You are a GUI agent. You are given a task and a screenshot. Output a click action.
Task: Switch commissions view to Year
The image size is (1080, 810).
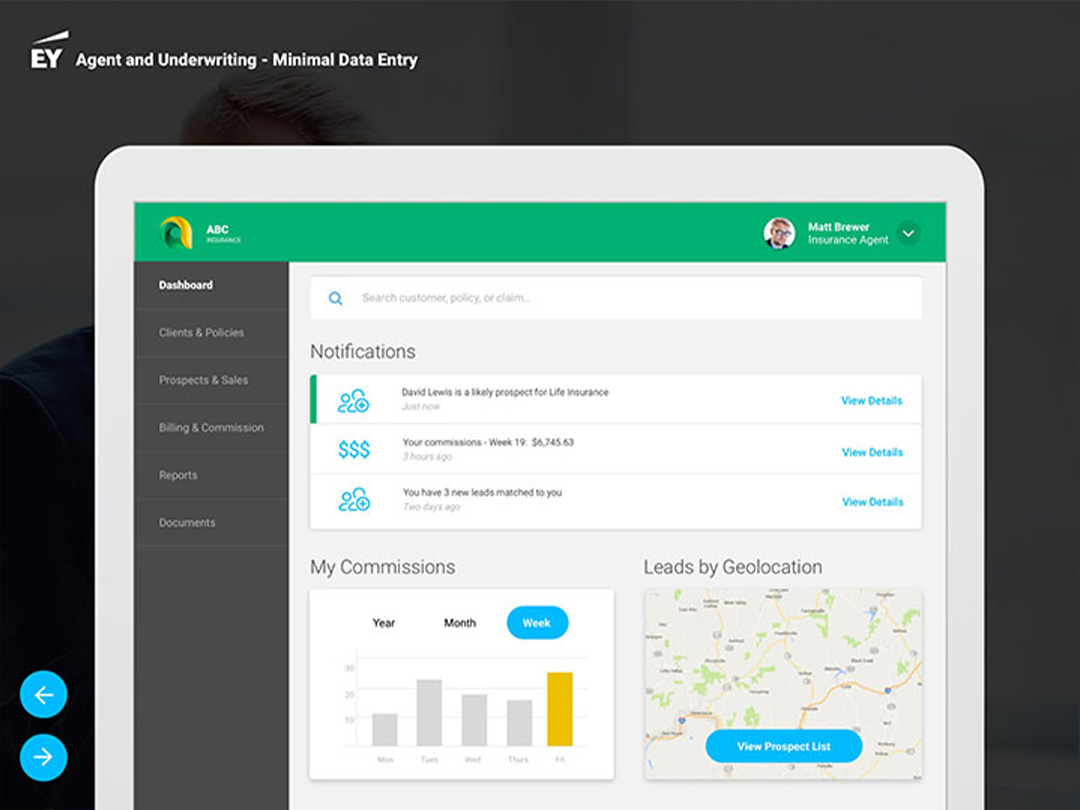(384, 623)
